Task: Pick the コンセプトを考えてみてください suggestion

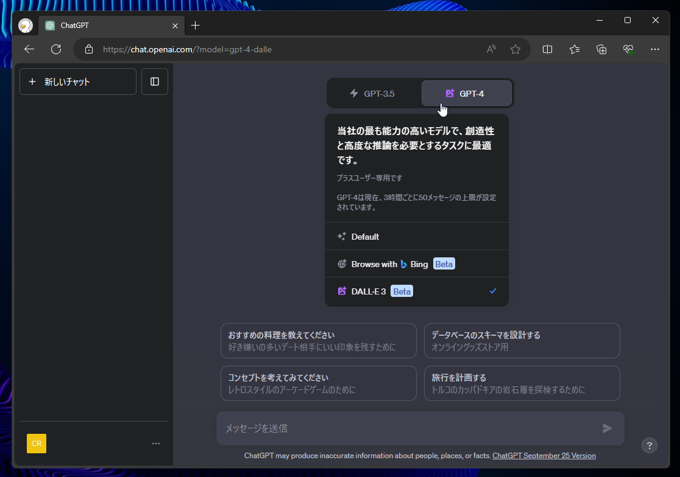Action: [x=318, y=383]
